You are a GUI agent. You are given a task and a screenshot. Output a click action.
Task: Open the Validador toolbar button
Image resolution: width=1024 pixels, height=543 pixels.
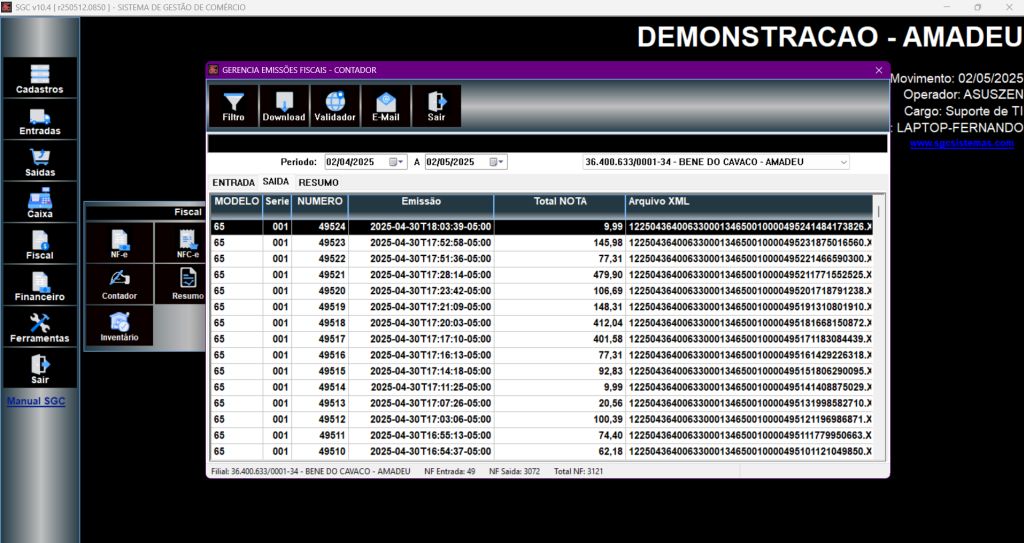point(334,106)
